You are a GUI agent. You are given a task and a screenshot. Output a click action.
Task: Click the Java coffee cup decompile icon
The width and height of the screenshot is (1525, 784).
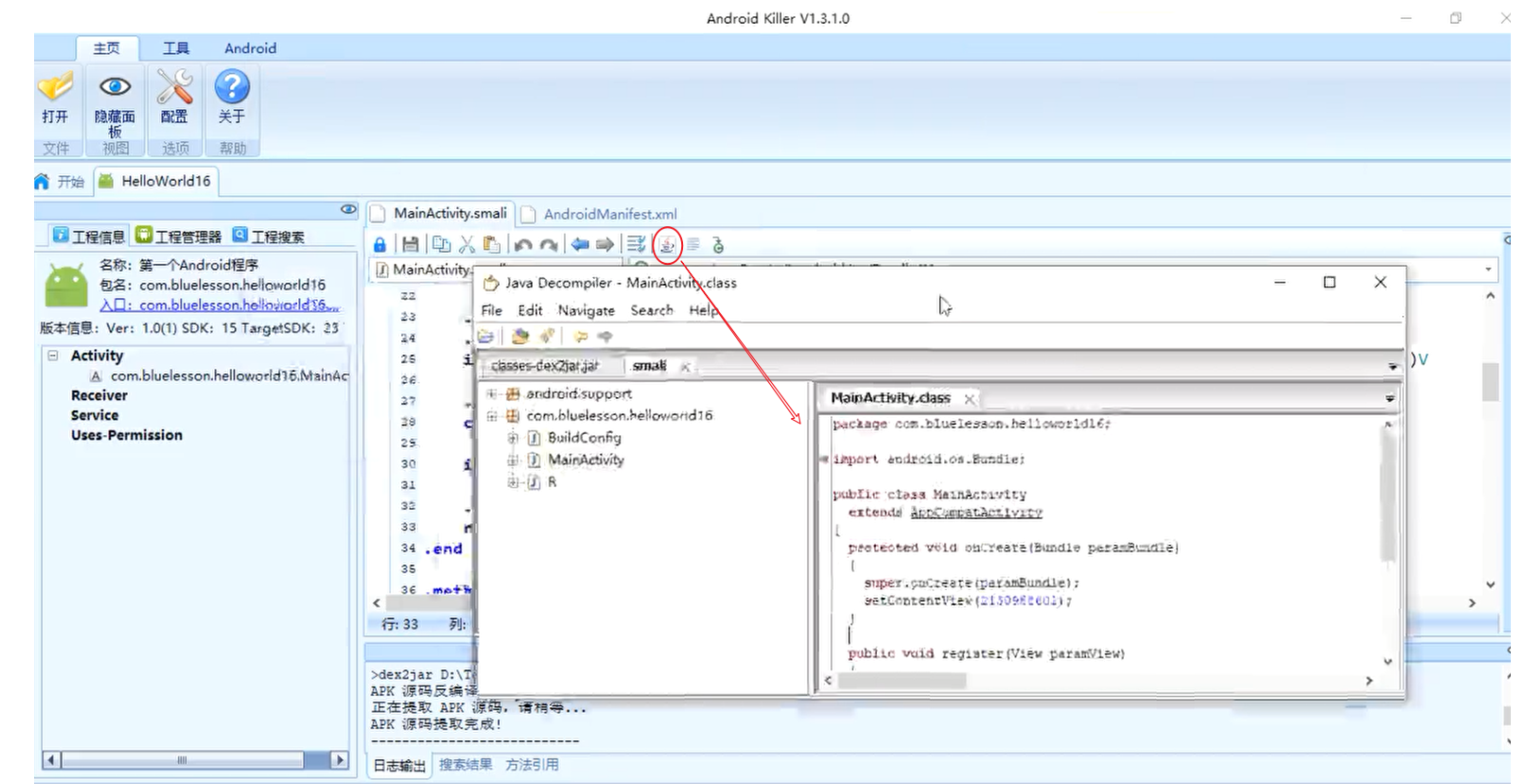[x=667, y=245]
